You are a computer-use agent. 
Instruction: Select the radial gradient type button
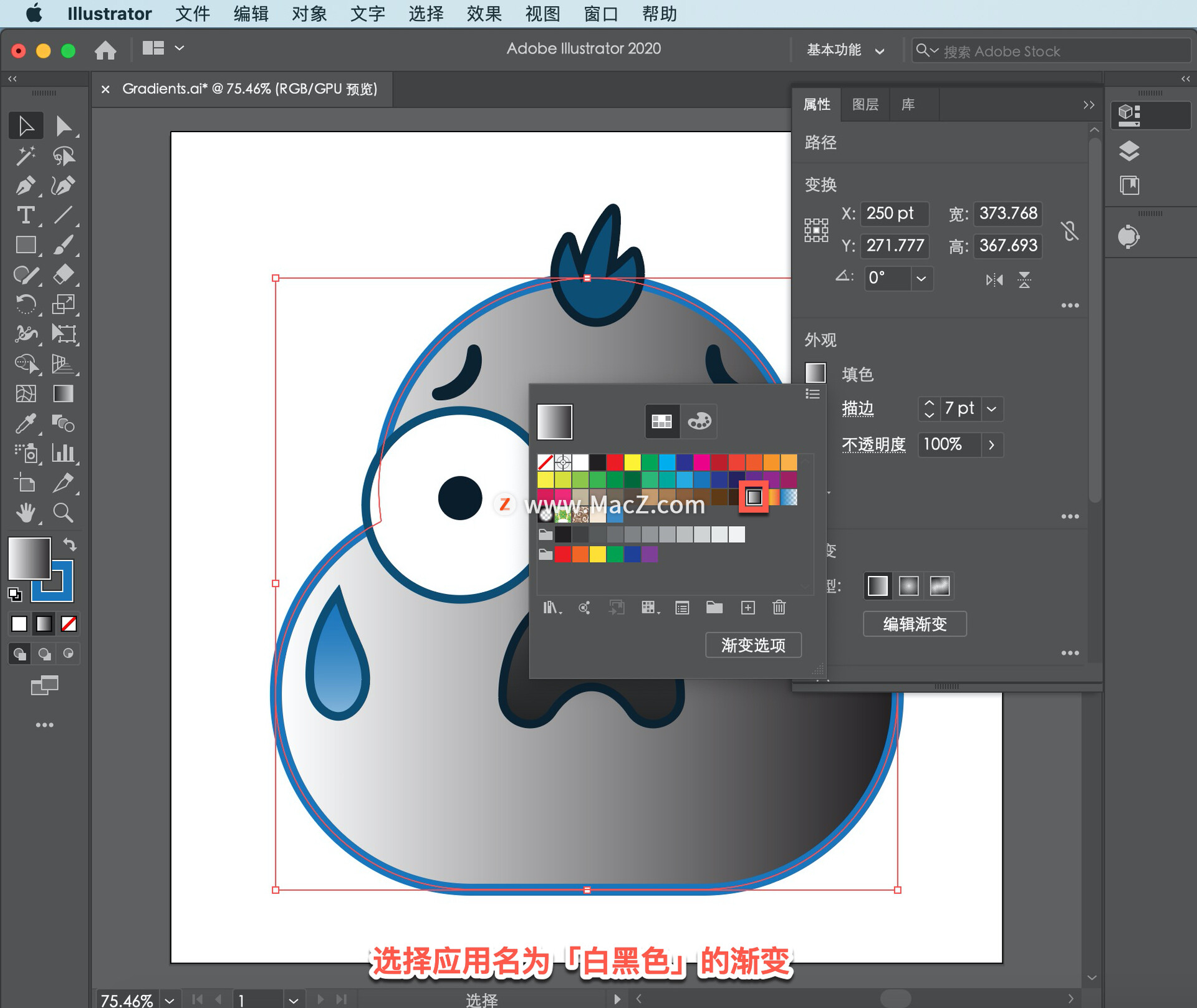908,586
